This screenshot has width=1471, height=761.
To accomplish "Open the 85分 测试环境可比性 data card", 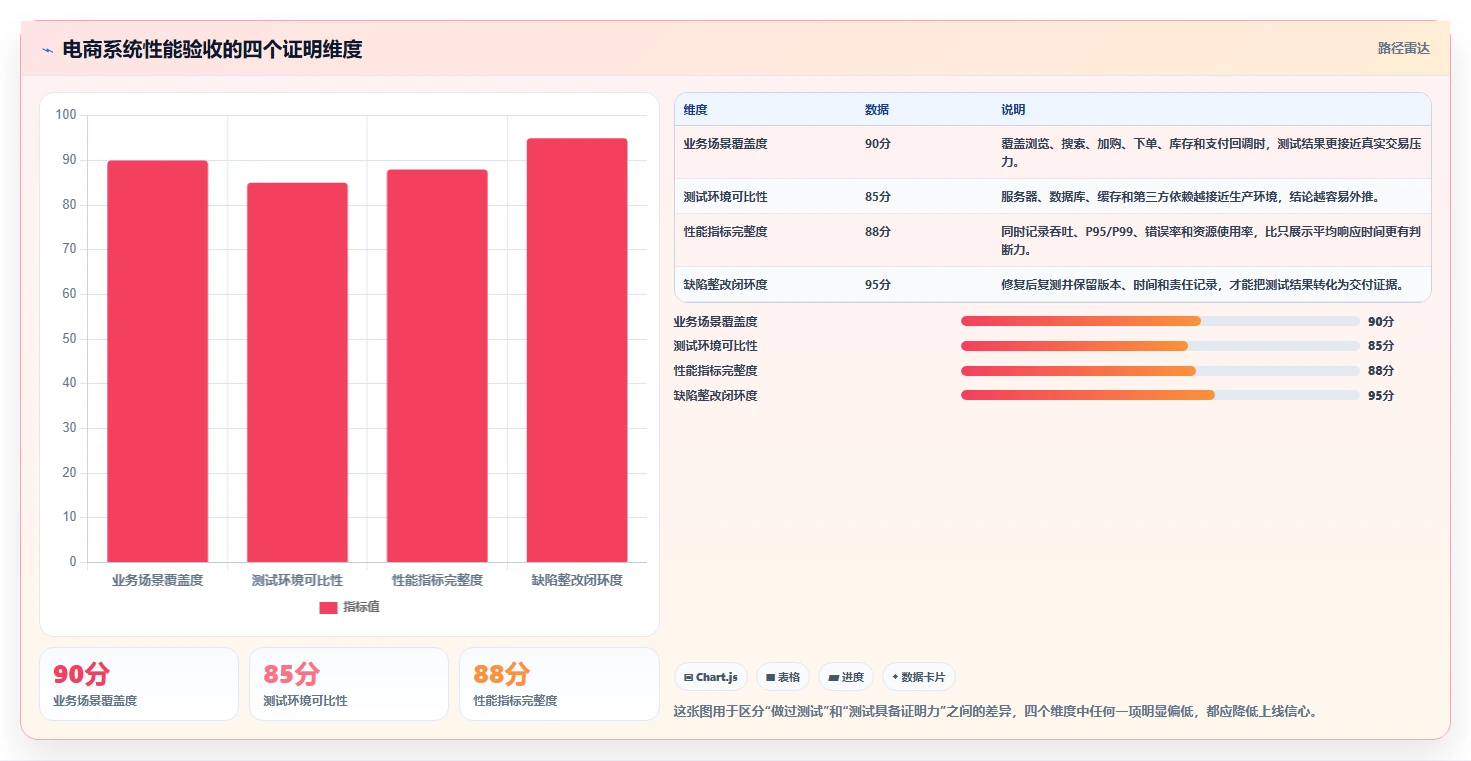I will coord(349,684).
